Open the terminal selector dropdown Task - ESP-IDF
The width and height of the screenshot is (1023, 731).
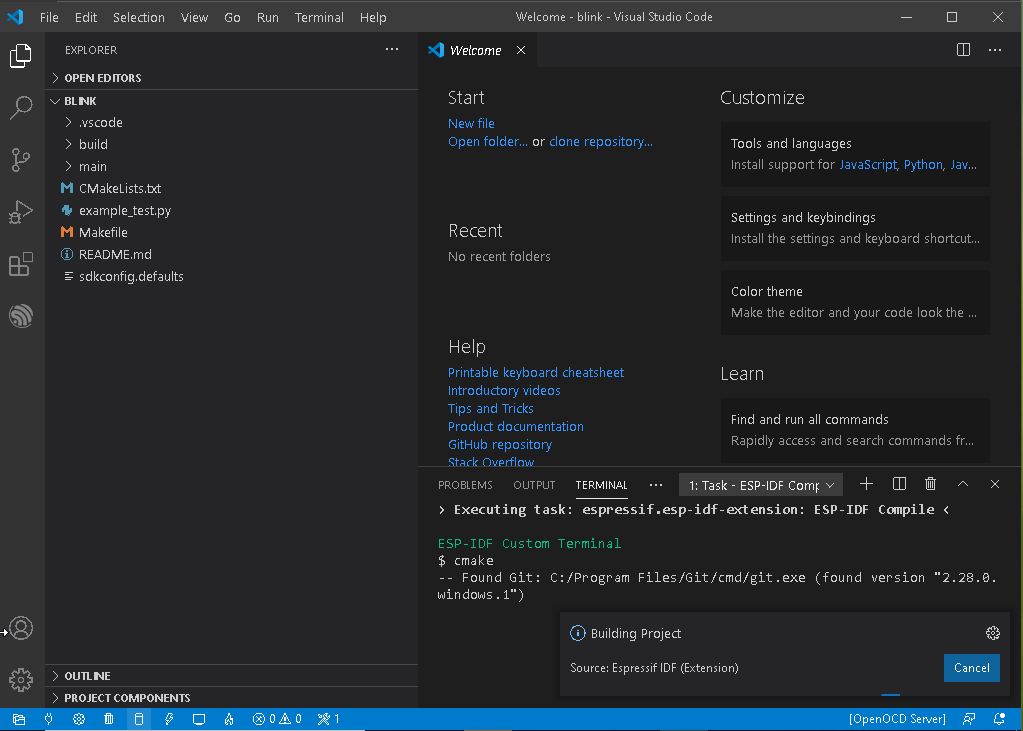pos(761,485)
